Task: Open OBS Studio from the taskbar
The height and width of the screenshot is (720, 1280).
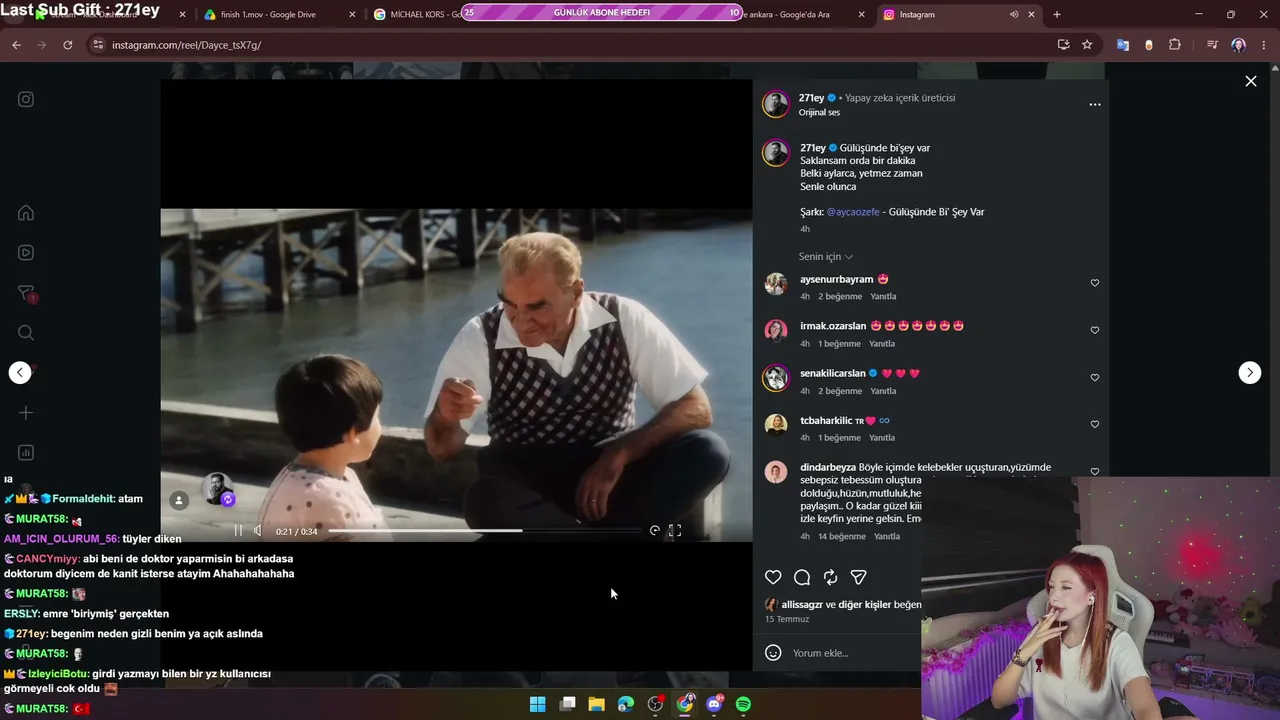Action: coord(655,704)
